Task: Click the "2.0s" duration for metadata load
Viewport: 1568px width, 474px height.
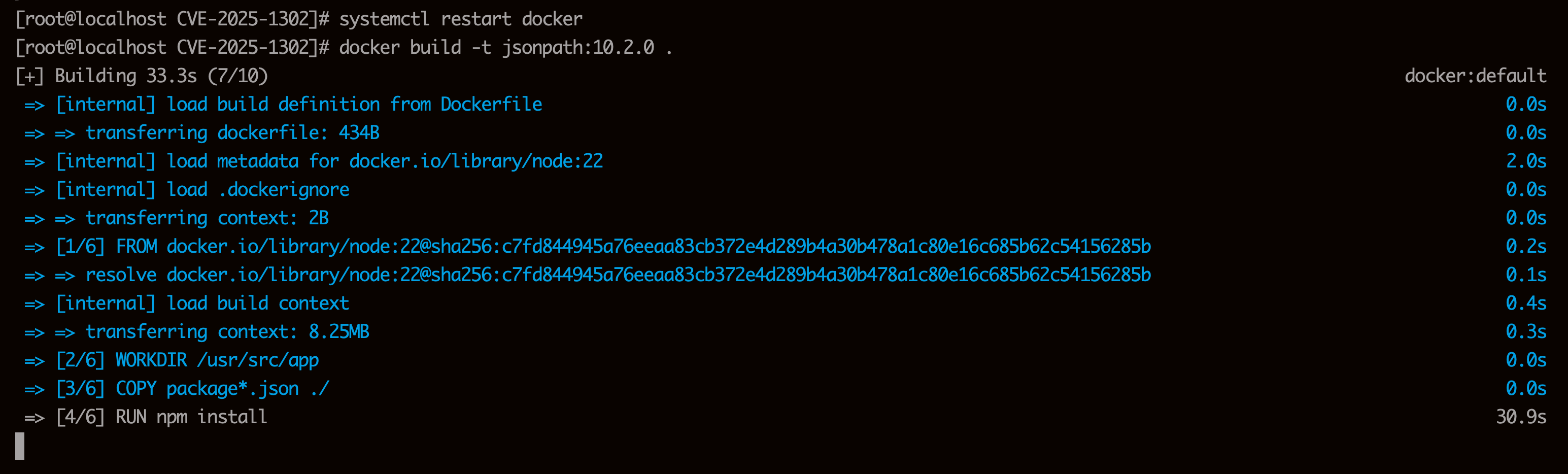Action: pos(1525,161)
